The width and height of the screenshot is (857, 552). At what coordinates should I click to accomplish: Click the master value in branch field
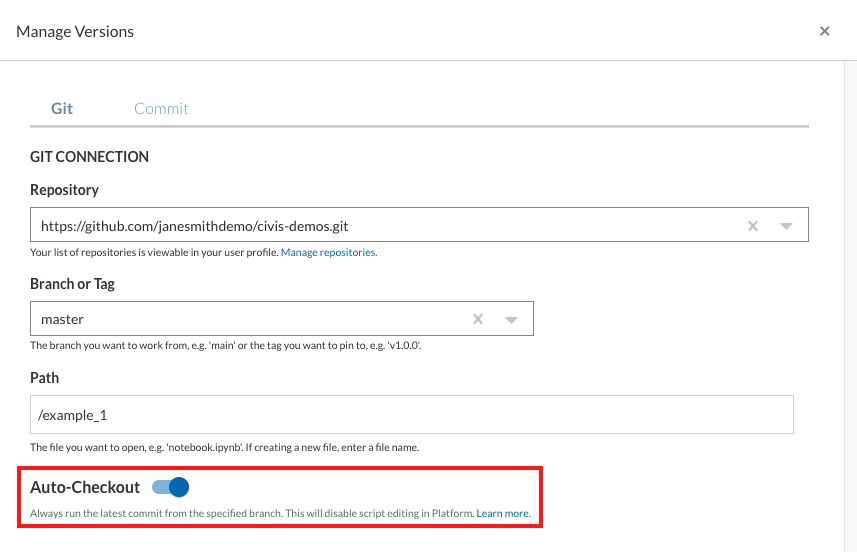[62, 319]
